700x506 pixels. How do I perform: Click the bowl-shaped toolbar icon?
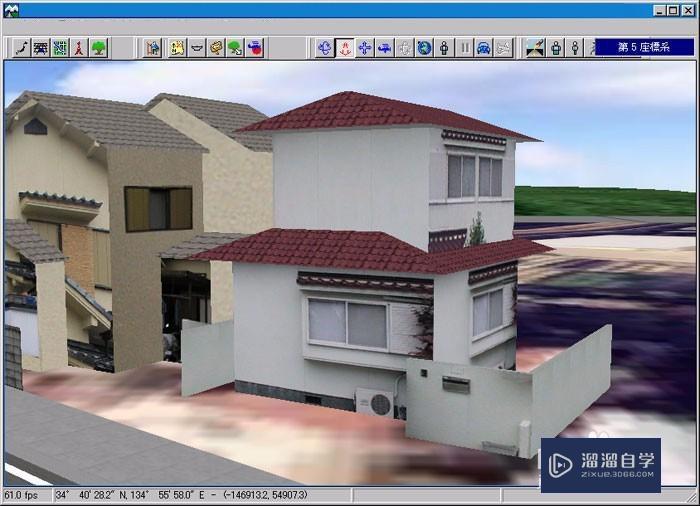(196, 48)
